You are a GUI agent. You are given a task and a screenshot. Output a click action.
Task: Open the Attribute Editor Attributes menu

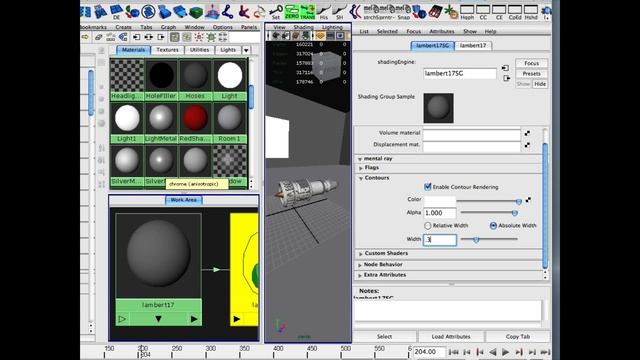coord(442,31)
